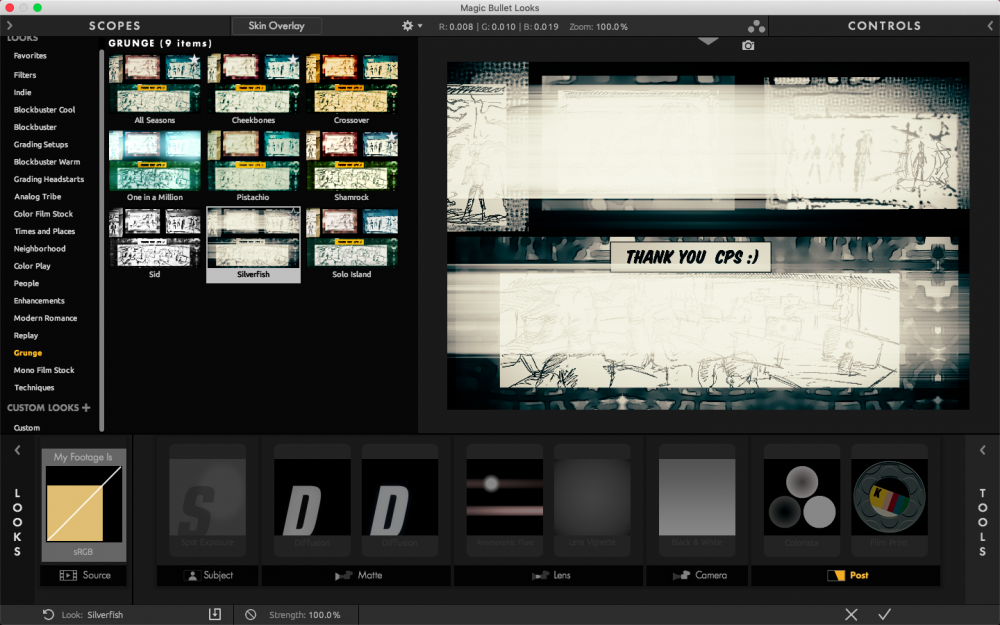Open the Color Play category
The image size is (1000, 625).
32,266
